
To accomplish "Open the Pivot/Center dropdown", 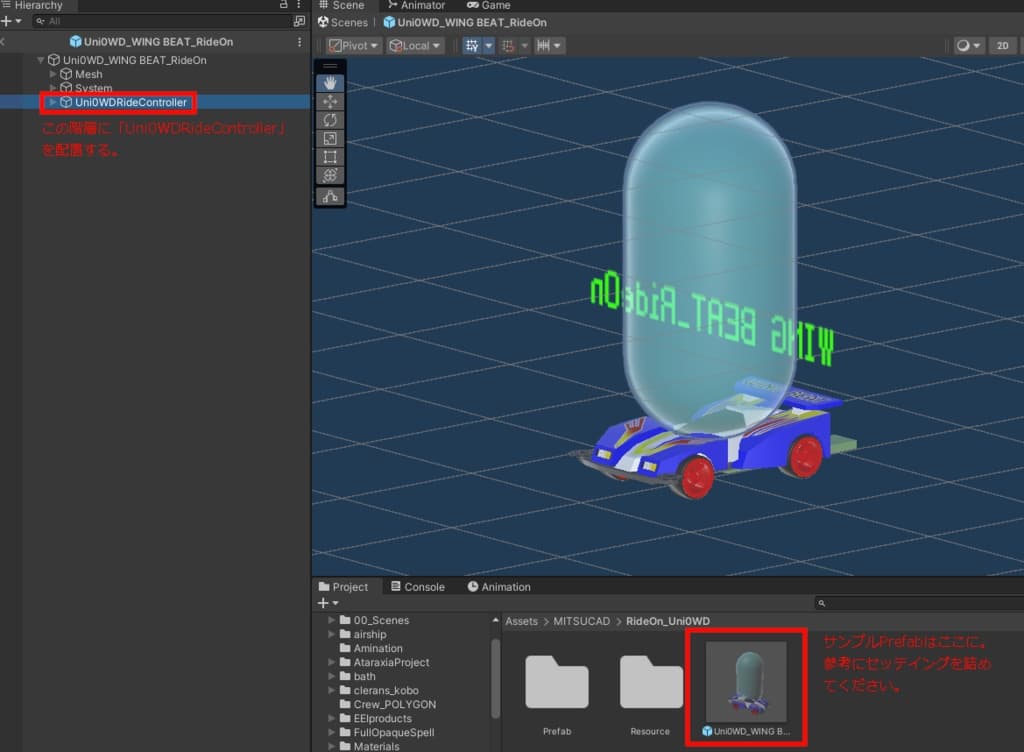I will pyautogui.click(x=354, y=46).
